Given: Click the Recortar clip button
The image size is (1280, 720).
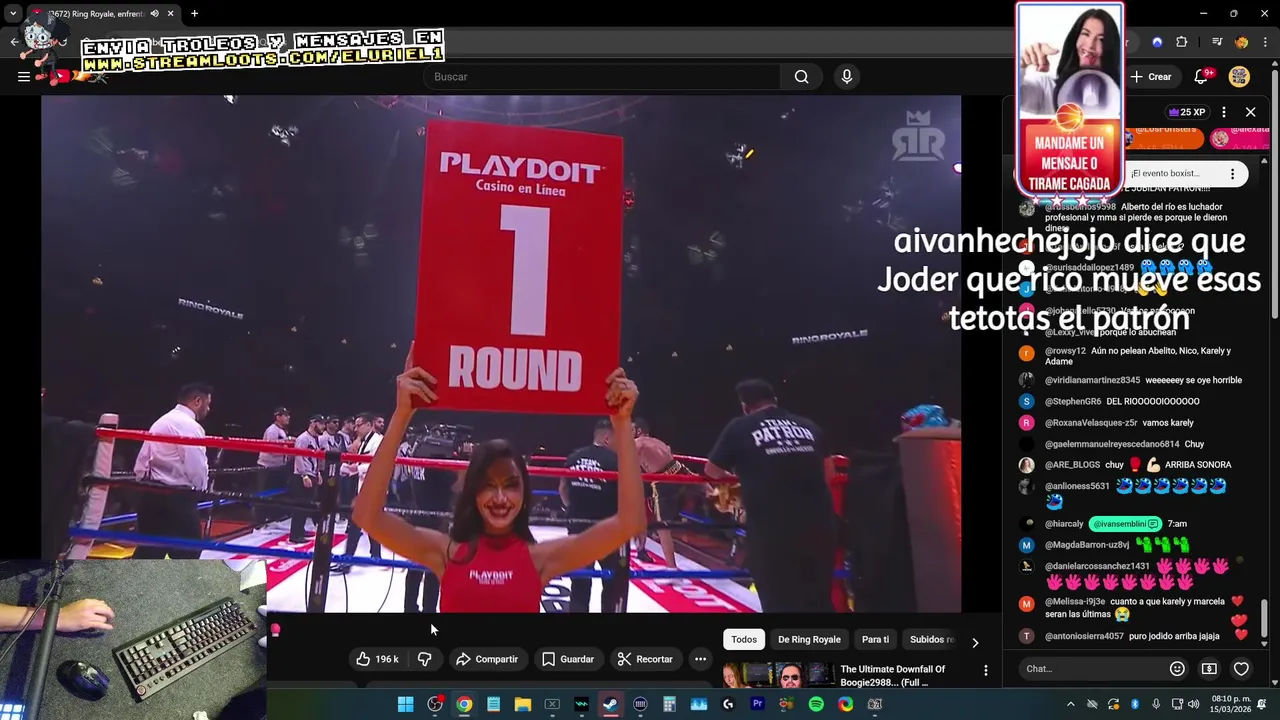Looking at the screenshot, I should [645, 659].
